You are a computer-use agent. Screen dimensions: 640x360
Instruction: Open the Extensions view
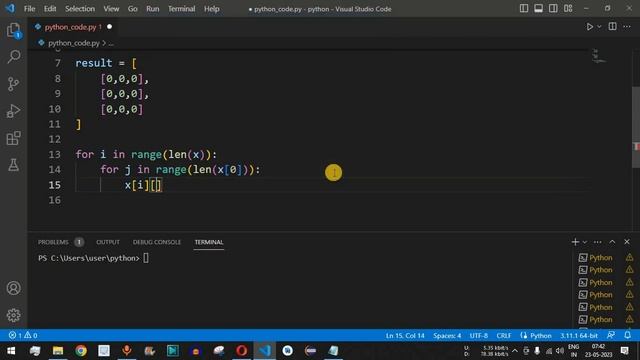[x=13, y=138]
